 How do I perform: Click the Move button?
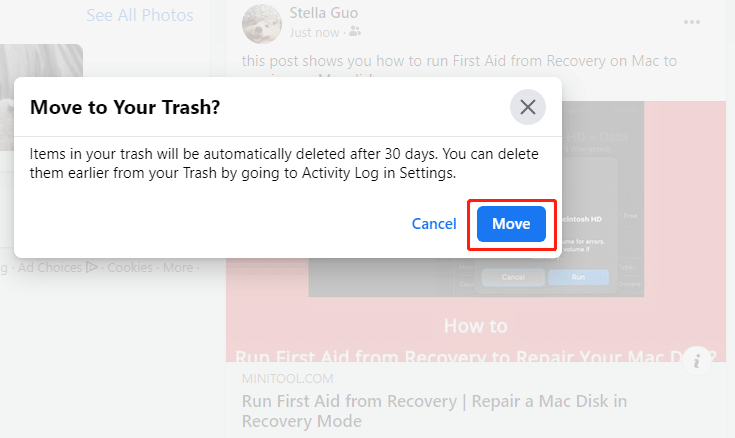511,224
